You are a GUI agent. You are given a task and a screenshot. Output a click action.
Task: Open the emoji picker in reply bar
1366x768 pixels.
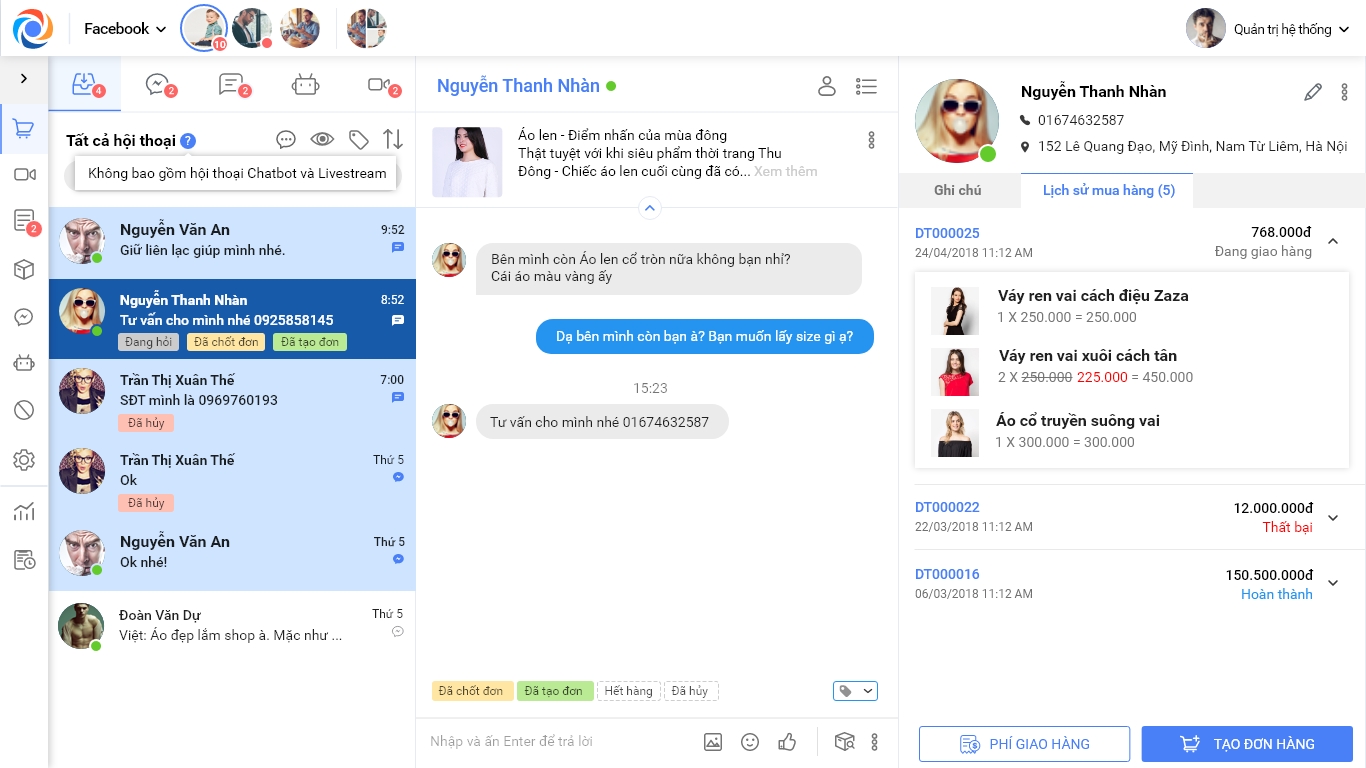(750, 742)
